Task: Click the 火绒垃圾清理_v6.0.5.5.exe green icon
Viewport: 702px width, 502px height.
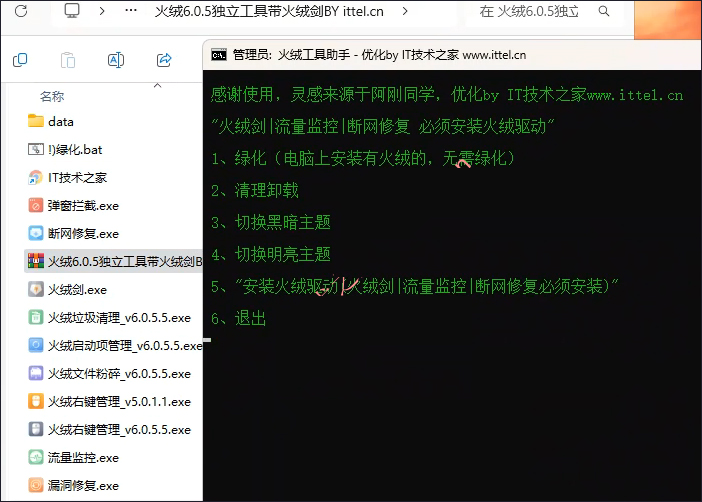Action: [36, 317]
